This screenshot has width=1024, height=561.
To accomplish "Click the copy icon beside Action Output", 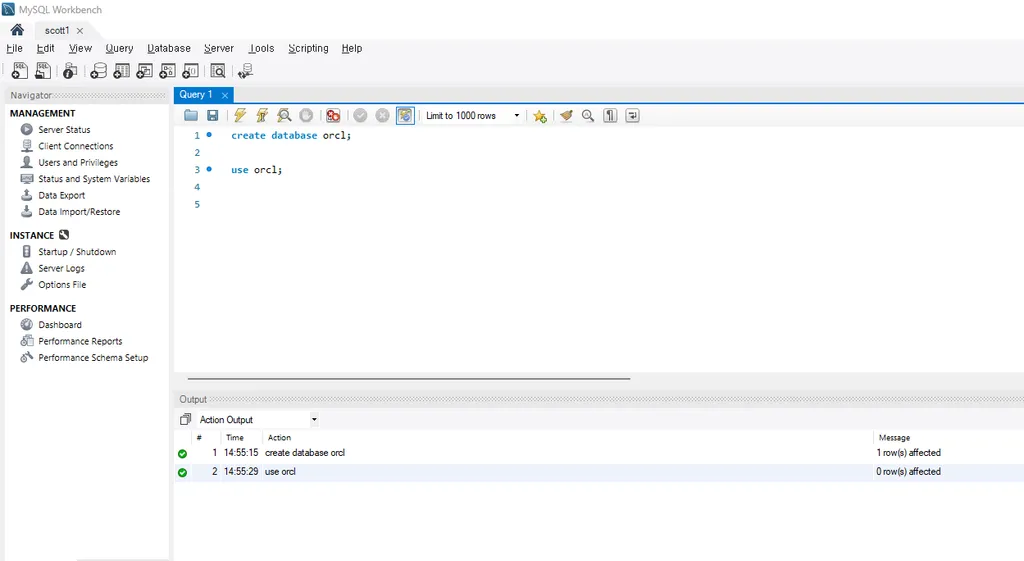I will coord(185,419).
